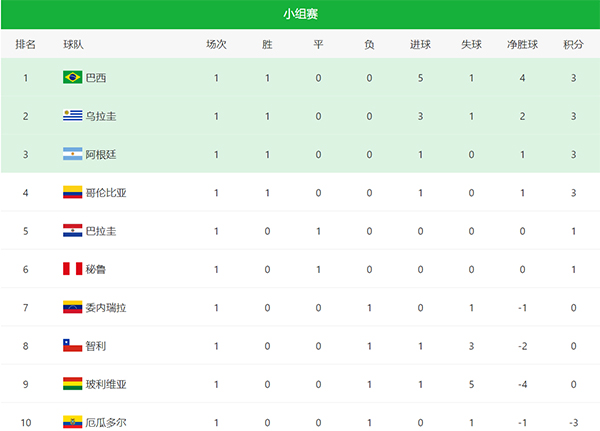Click the Chile flag icon
The width and height of the screenshot is (600, 431).
click(72, 346)
